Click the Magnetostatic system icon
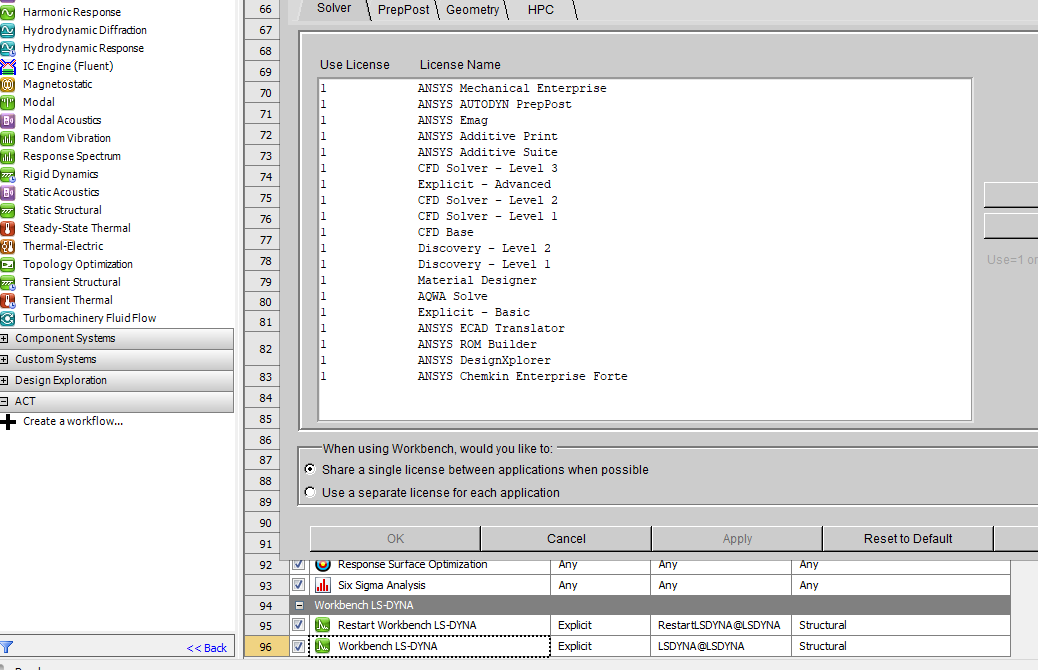Viewport: 1038px width, 670px height. coord(7,84)
